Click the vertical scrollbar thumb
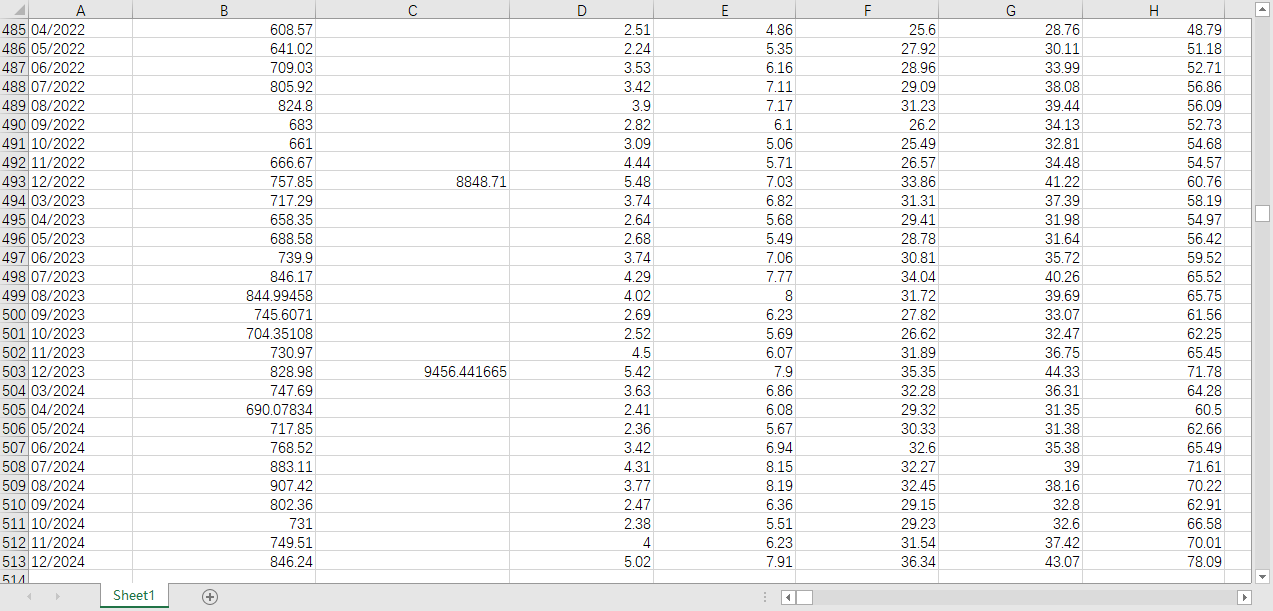1273x611 pixels. (x=1262, y=213)
